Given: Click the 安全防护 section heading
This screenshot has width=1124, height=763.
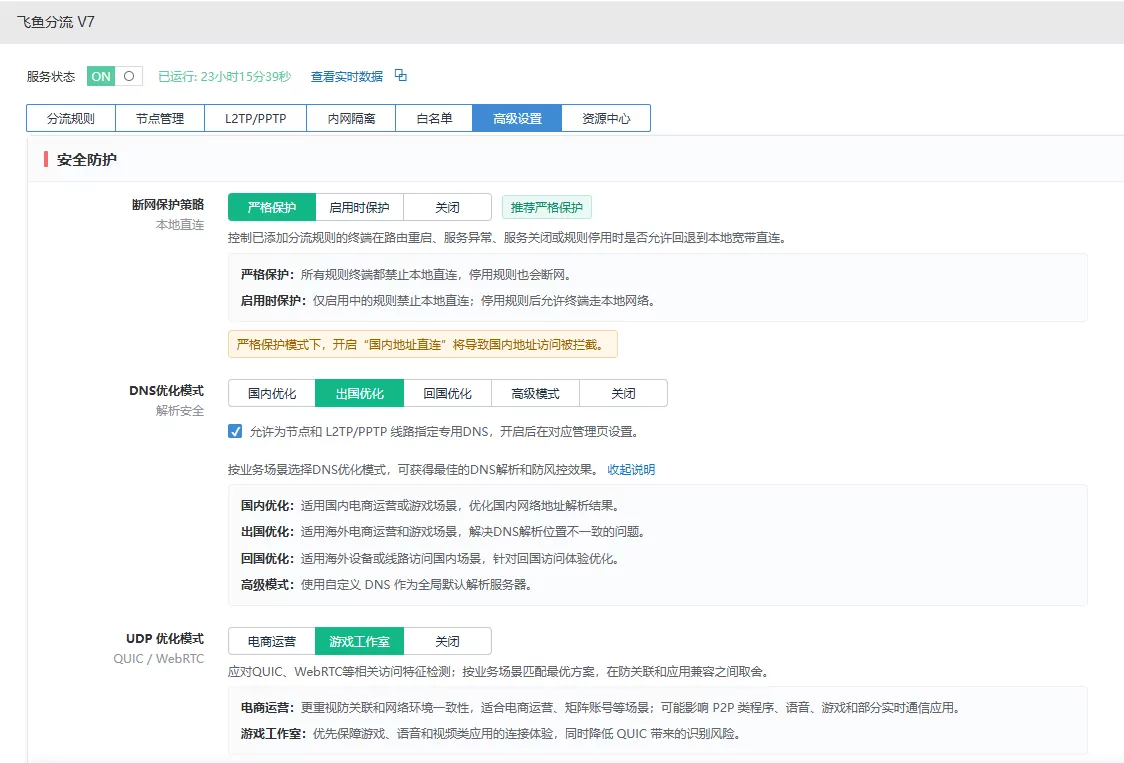Looking at the screenshot, I should pos(86,159).
